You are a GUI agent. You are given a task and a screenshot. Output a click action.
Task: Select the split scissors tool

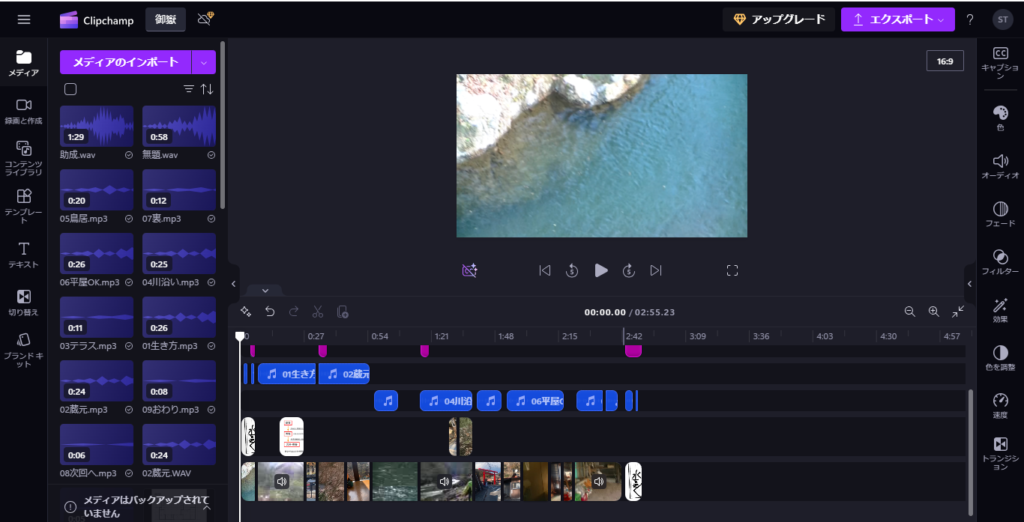click(318, 312)
